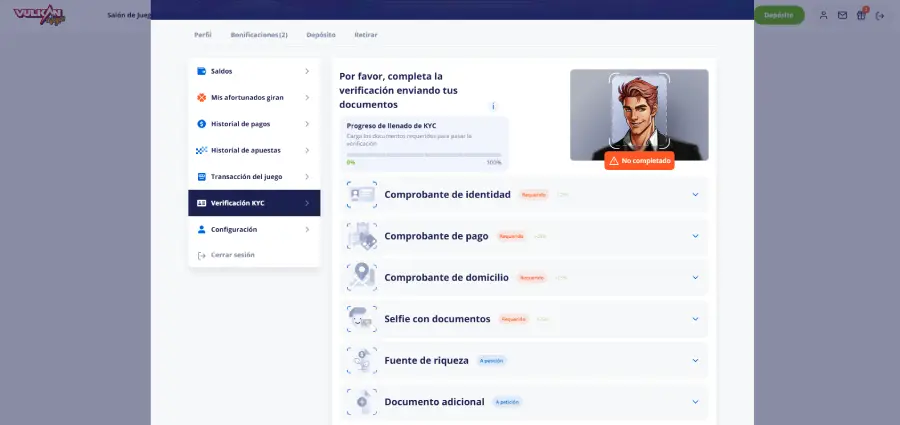Expand Comprobante de identidad section chevron
The width and height of the screenshot is (900, 425).
[x=695, y=195]
